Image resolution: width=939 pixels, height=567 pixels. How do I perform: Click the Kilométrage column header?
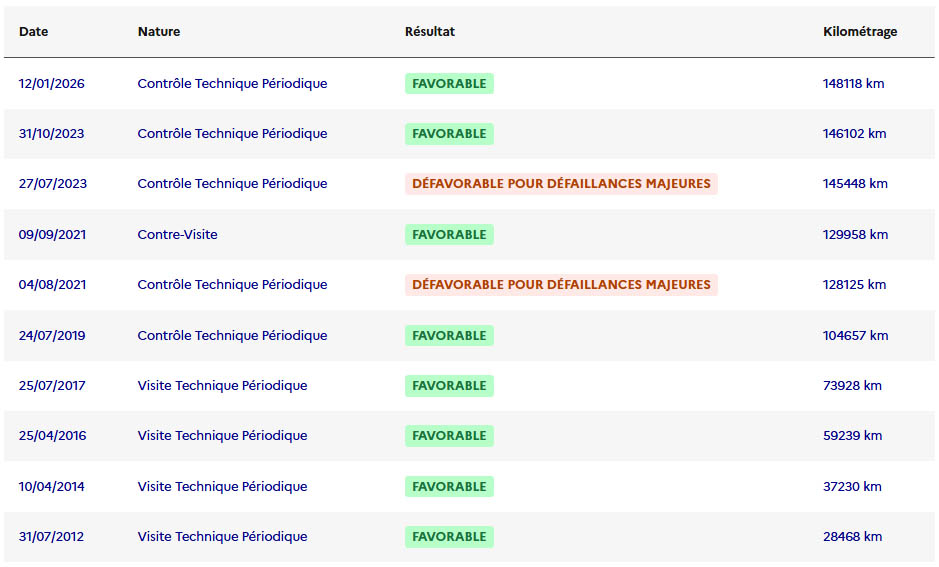tap(859, 31)
